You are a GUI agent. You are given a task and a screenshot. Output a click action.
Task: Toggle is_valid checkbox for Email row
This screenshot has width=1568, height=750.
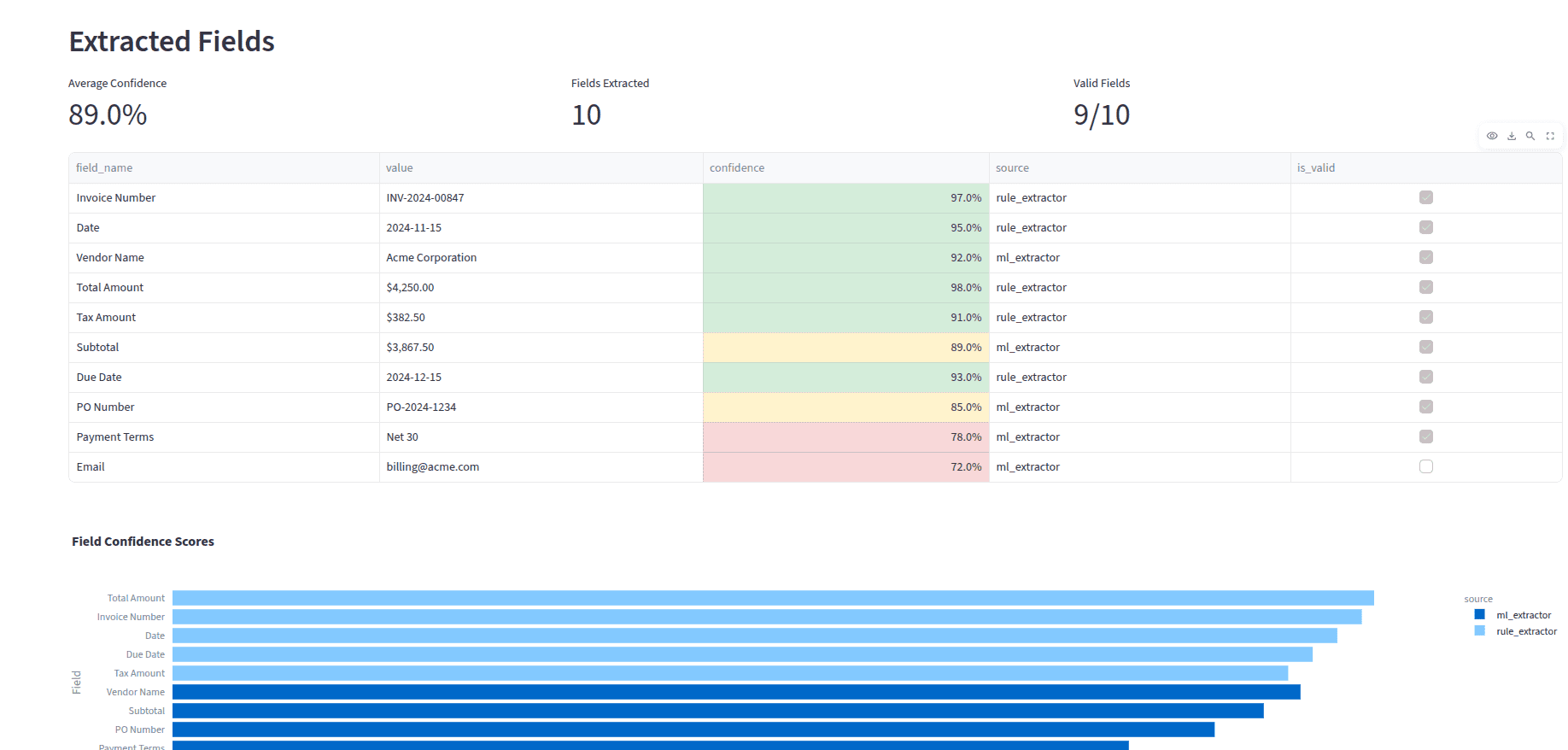pyautogui.click(x=1425, y=466)
